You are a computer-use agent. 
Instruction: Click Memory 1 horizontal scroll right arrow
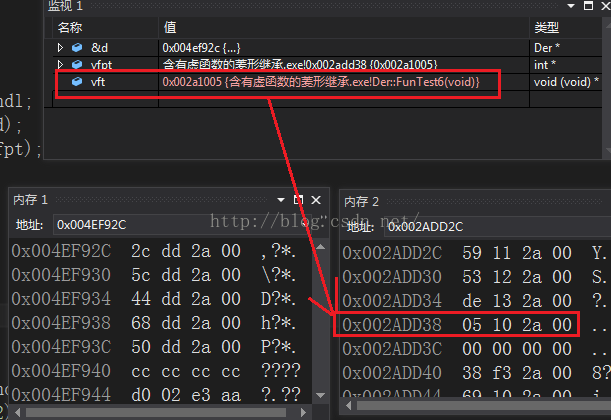pyautogui.click(x=304, y=412)
